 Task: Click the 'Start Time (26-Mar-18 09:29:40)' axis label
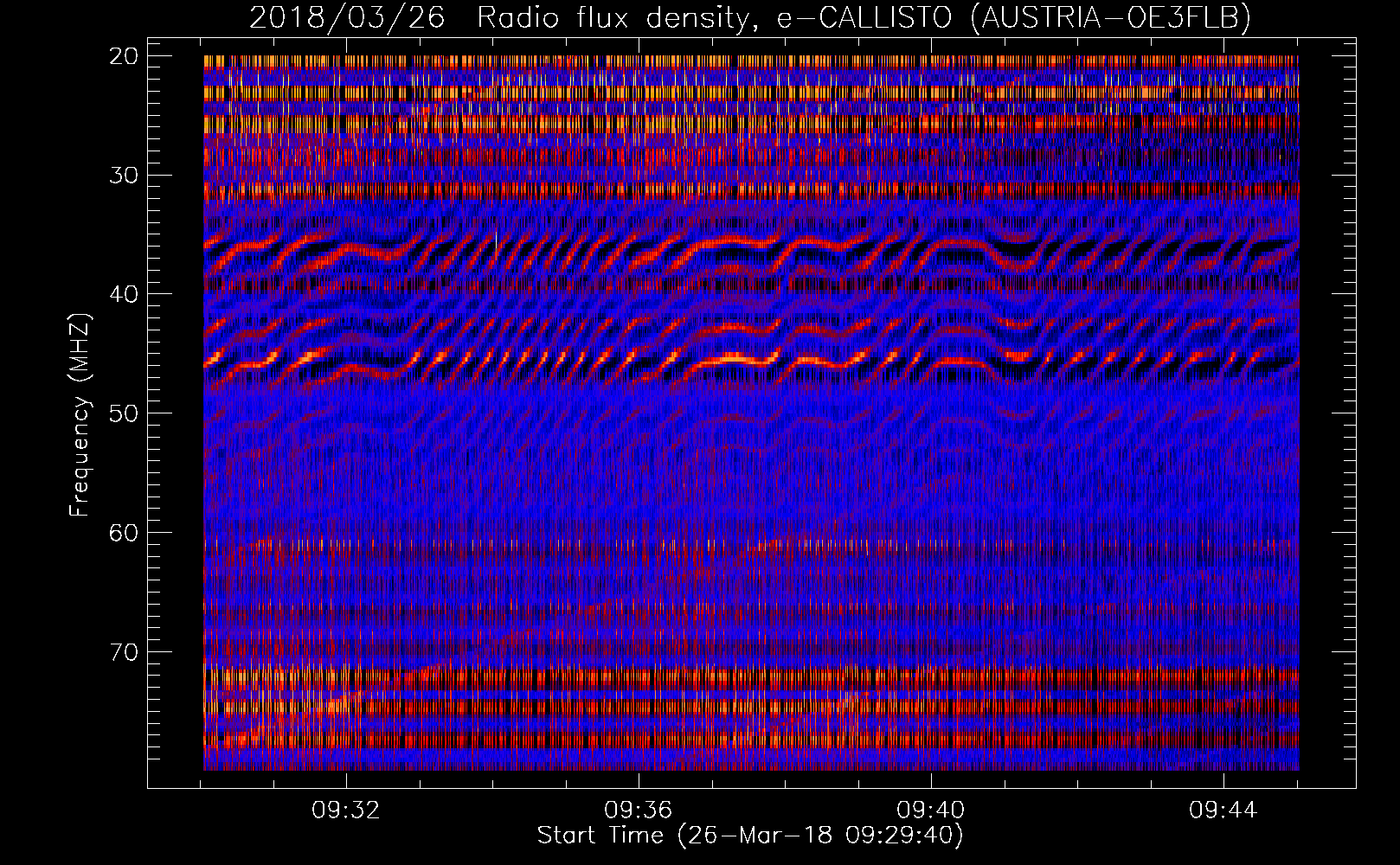coord(750,836)
